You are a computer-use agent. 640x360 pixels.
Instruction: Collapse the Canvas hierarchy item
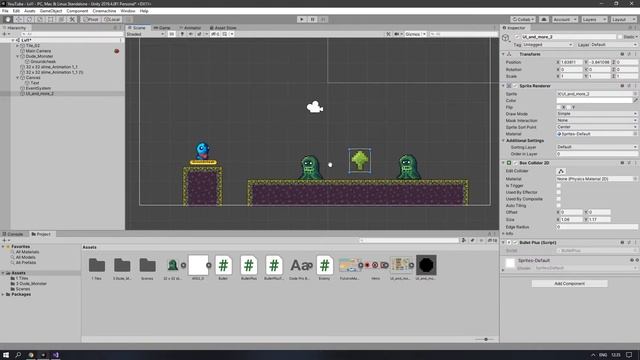point(18,78)
